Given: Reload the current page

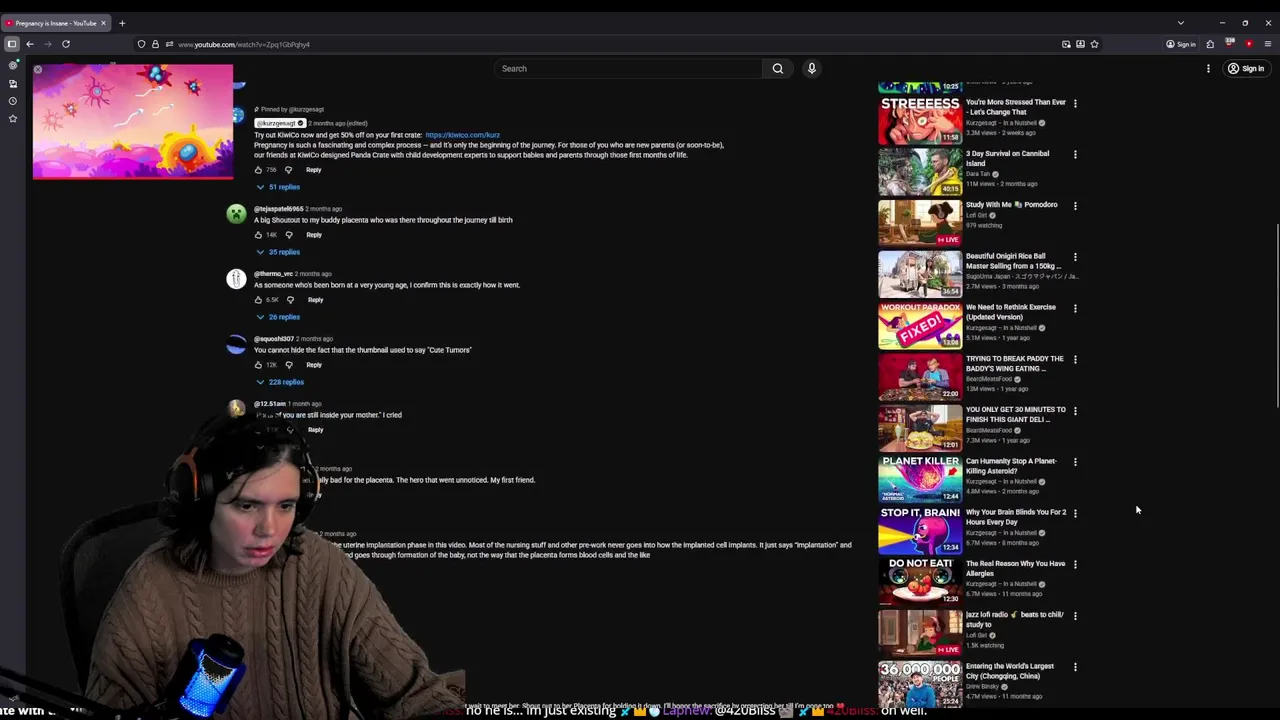Looking at the screenshot, I should [66, 44].
